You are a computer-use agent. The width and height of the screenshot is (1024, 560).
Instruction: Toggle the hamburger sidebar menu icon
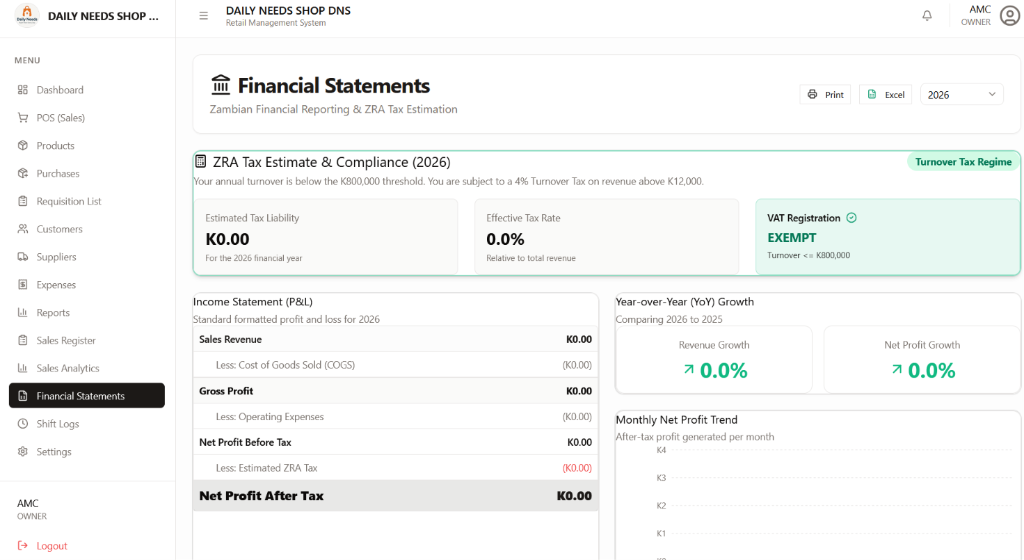(x=204, y=16)
